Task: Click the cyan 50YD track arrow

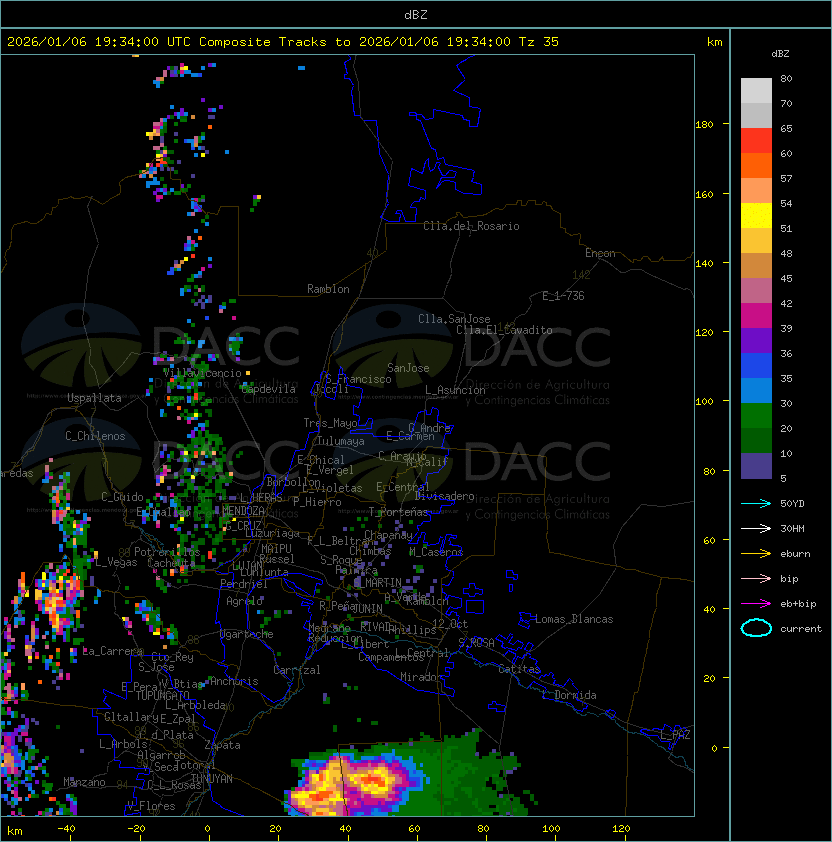Action: pos(756,503)
